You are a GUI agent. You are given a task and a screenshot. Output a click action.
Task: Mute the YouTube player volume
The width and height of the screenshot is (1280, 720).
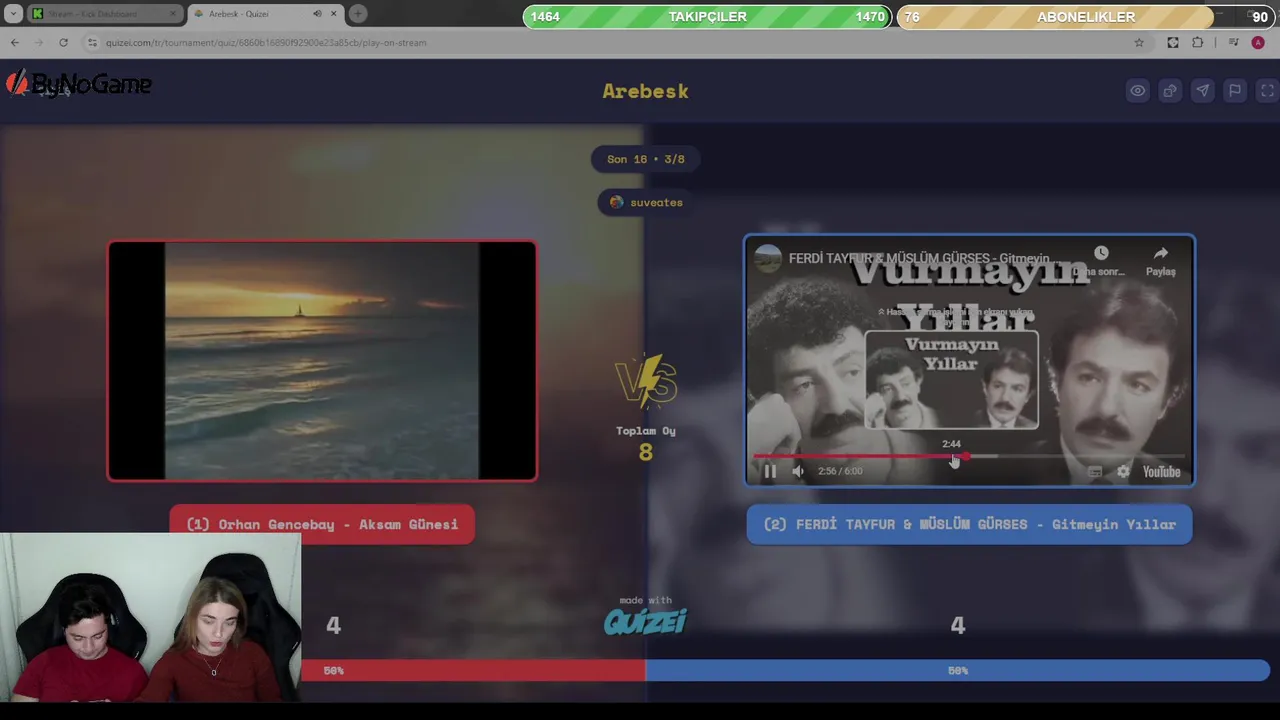coord(798,471)
